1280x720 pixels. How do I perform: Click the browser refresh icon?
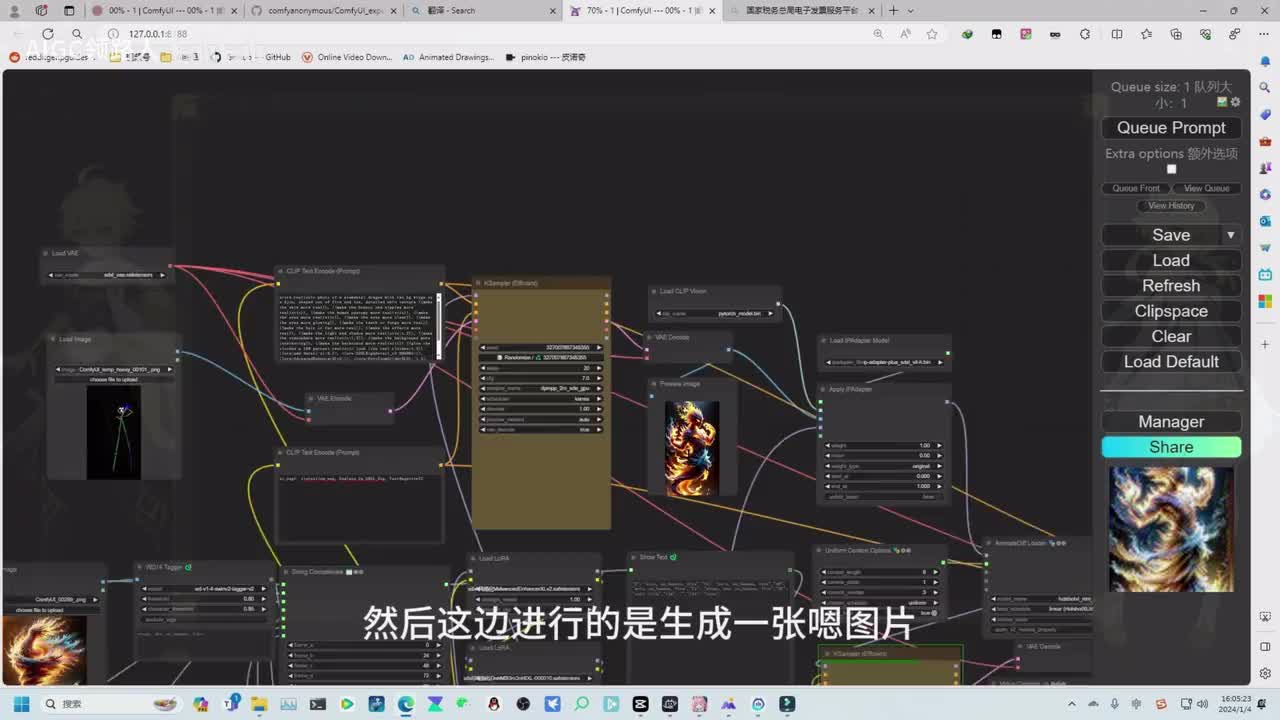48,34
